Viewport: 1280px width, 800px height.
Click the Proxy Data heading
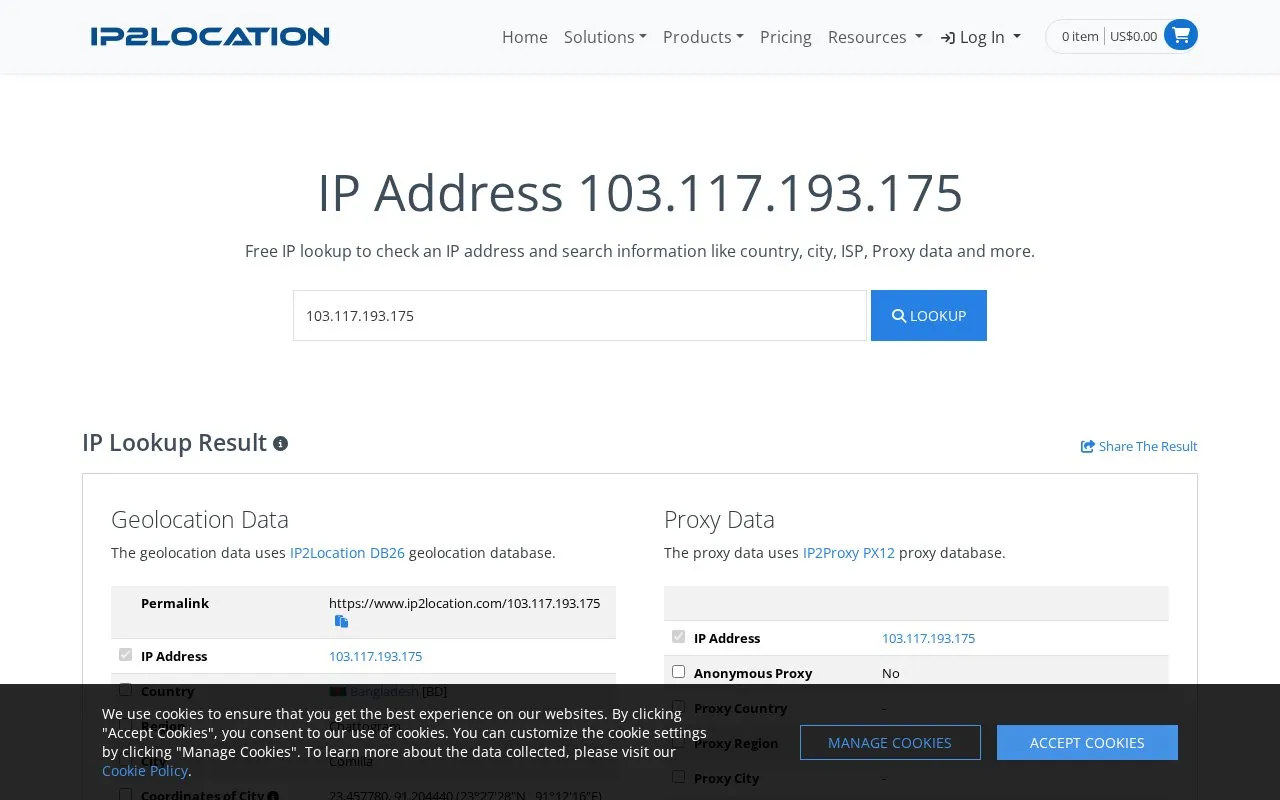coord(719,519)
